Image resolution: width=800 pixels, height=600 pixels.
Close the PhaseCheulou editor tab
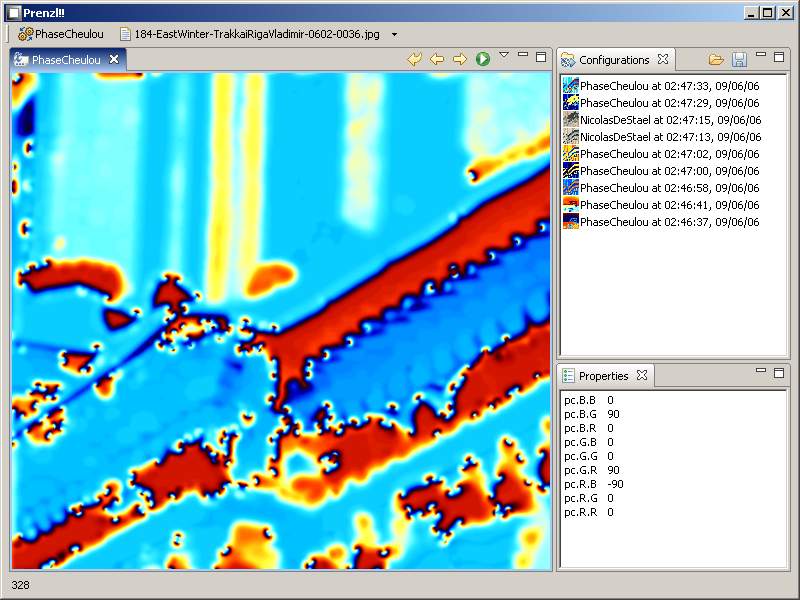114,60
